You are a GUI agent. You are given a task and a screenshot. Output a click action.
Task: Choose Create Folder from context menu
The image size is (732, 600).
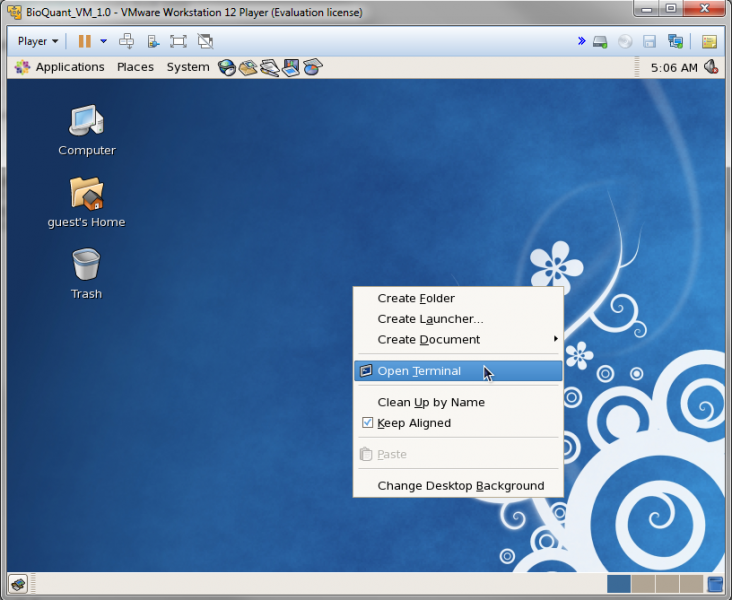point(458,298)
